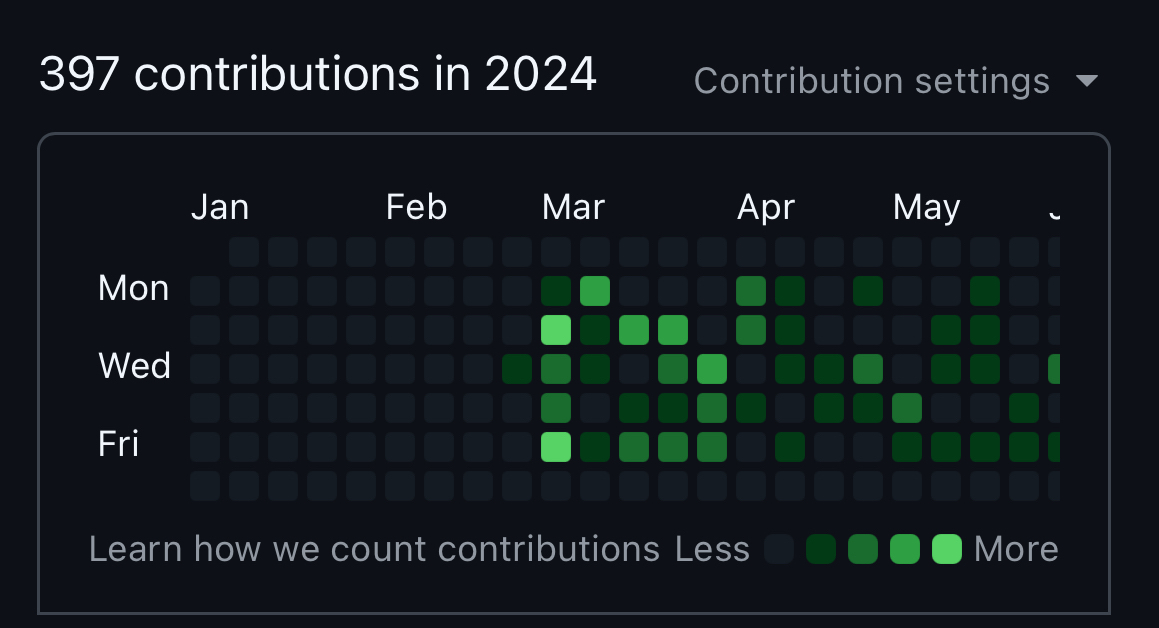The image size is (1159, 628).
Task: Click the Wed weekday label
Action: click(134, 366)
